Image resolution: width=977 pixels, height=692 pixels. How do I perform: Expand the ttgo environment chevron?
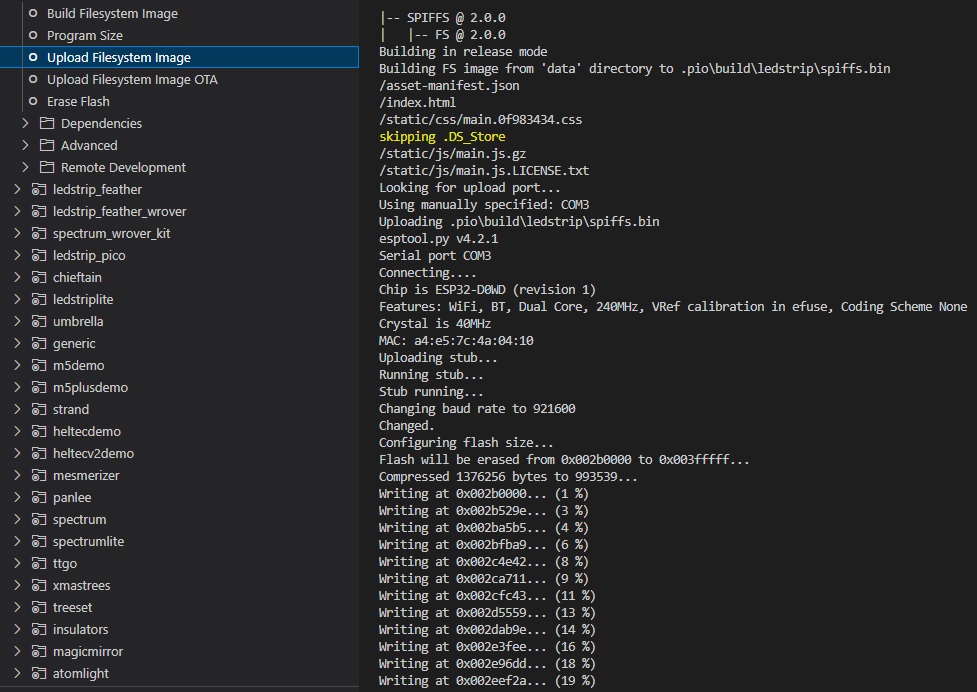[17, 564]
